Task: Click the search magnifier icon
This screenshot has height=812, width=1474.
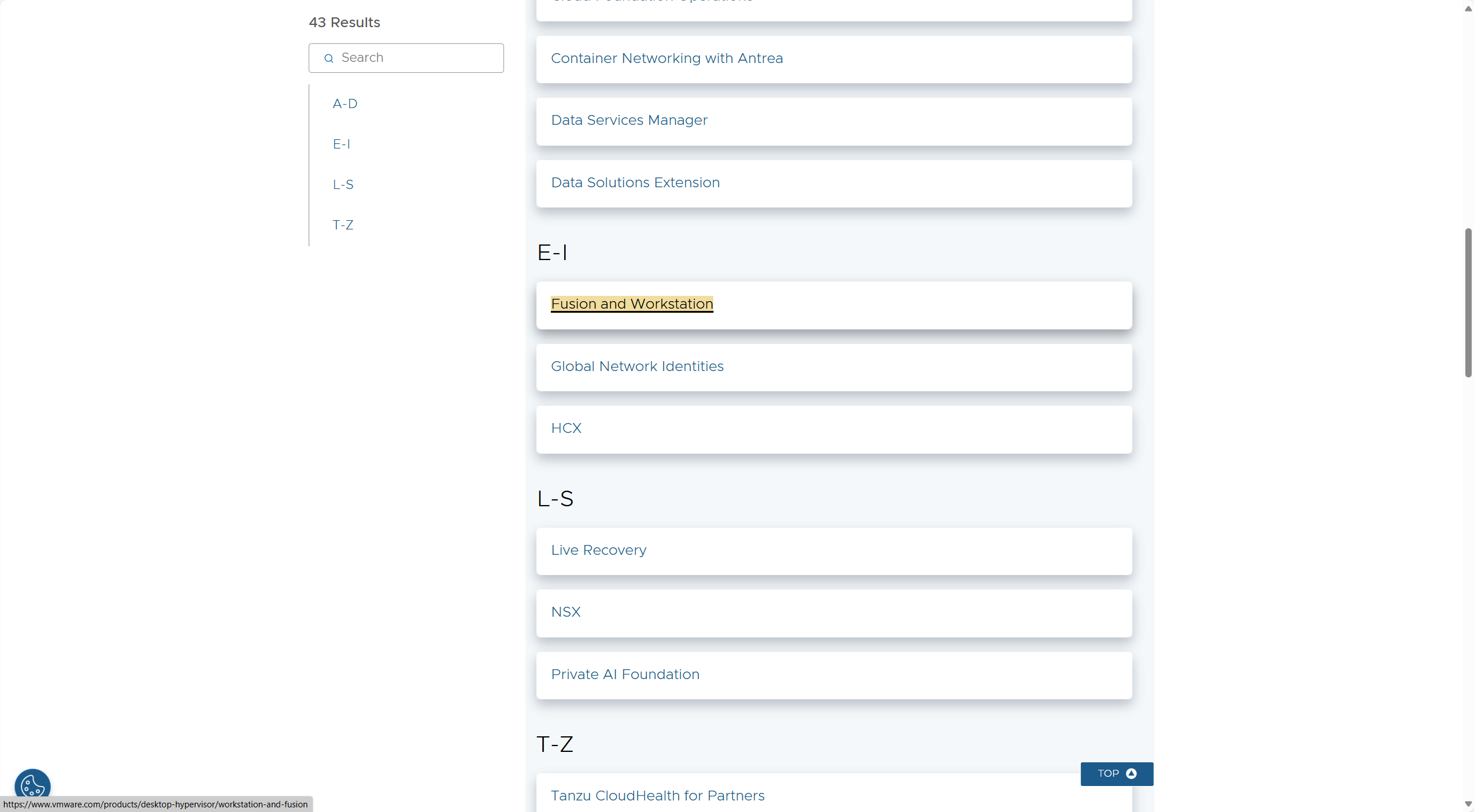Action: [x=329, y=58]
